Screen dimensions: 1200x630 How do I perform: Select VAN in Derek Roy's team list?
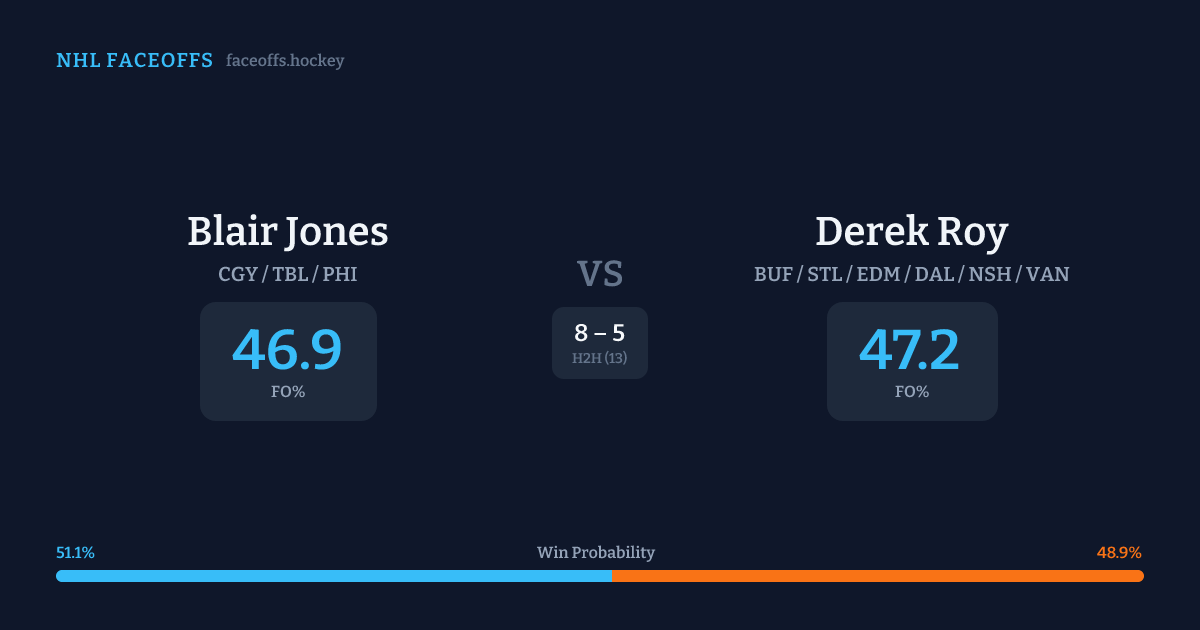[1048, 274]
